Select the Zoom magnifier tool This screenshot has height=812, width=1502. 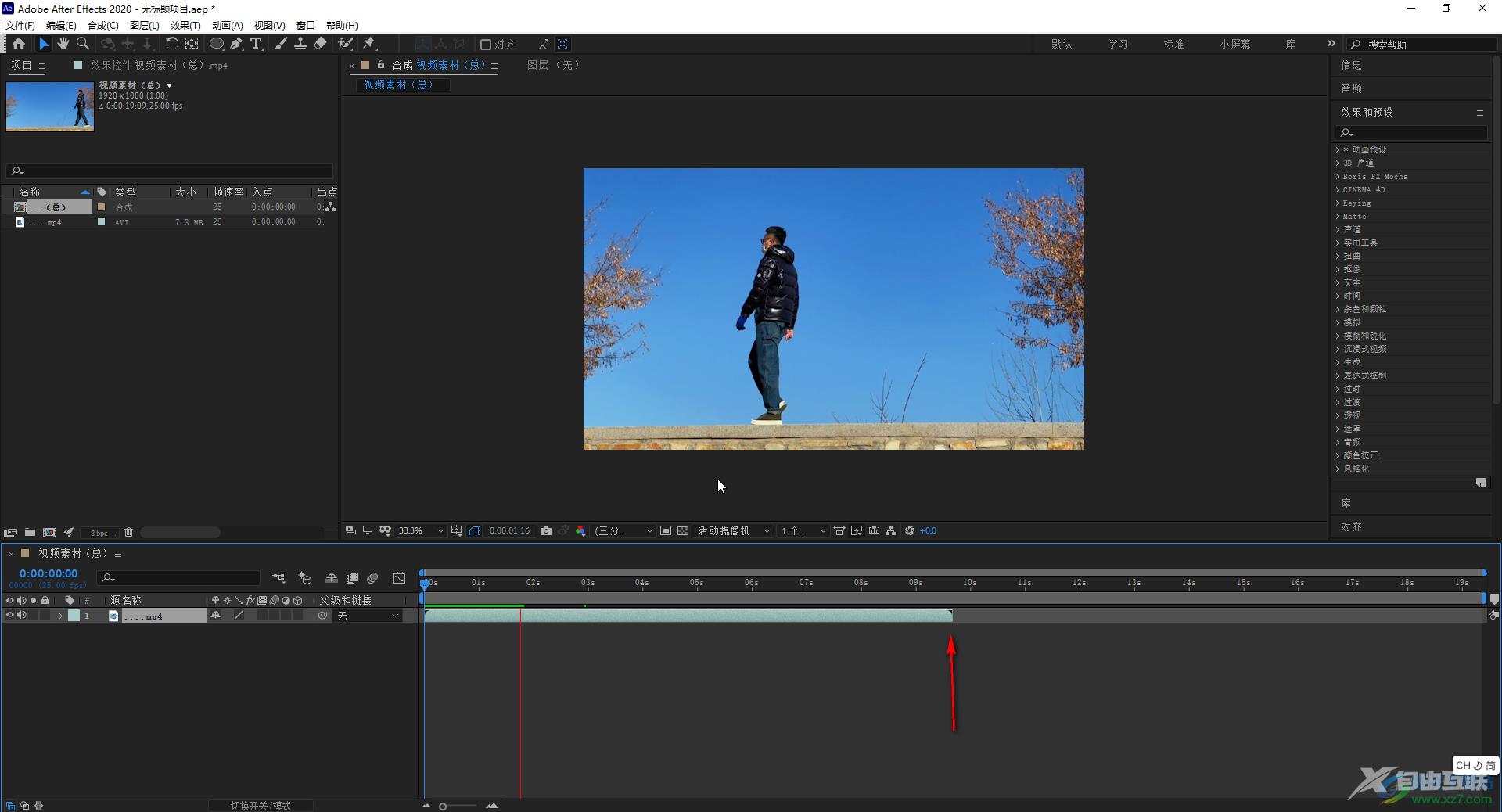83,44
